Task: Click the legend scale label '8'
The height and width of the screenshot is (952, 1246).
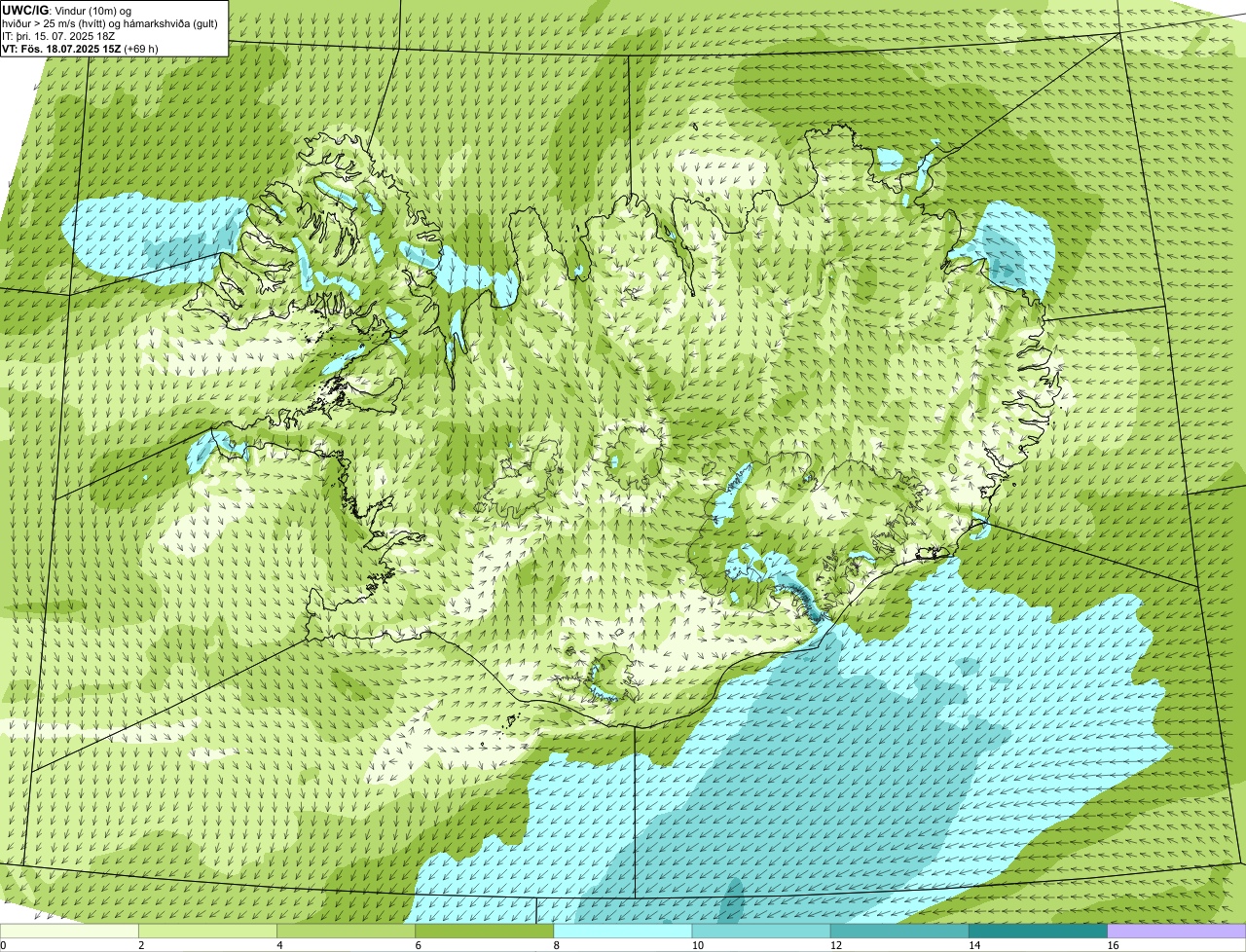Action: 556,945
